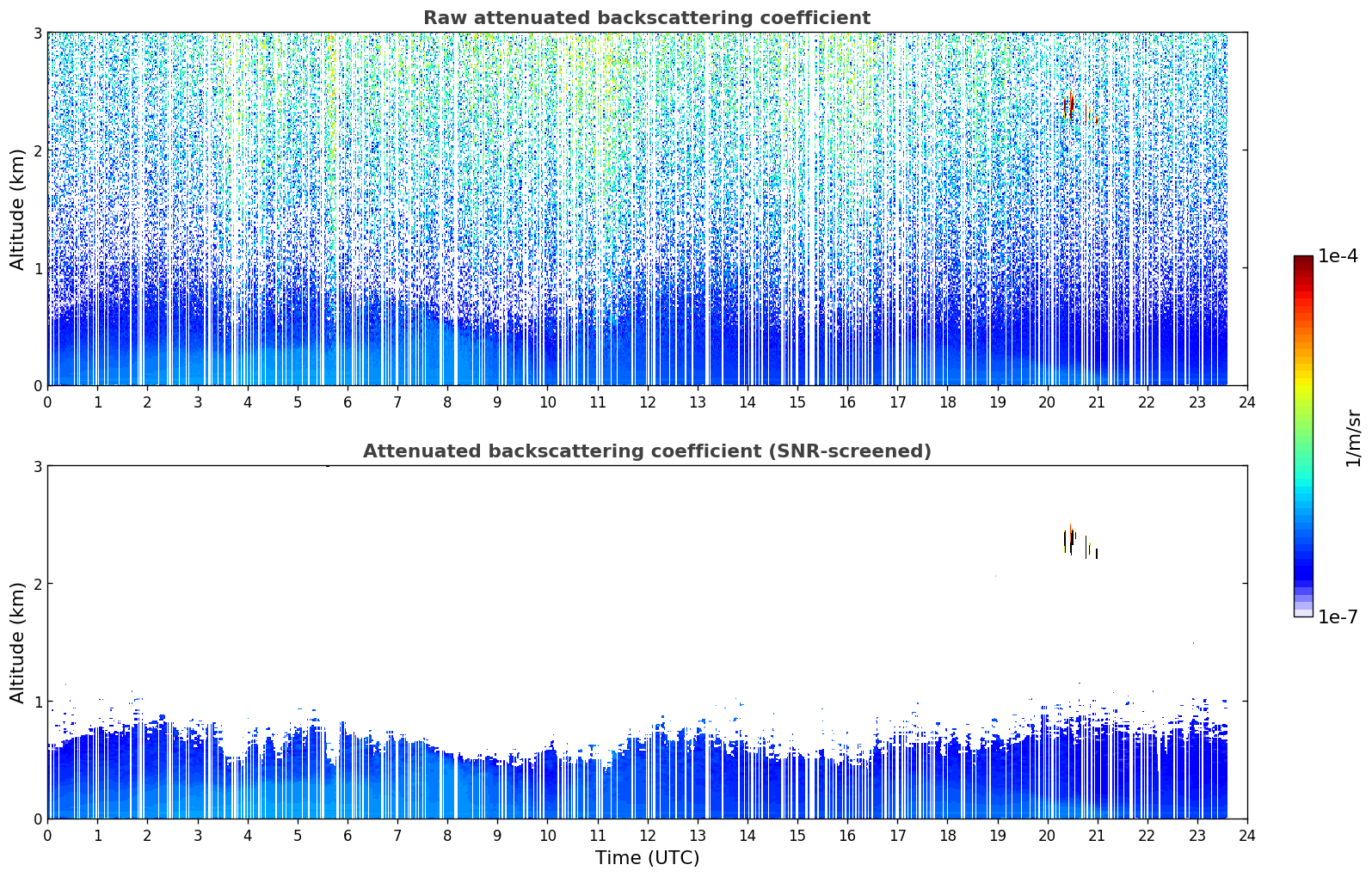Click the 3 km altitude tick in bottom plot
Image resolution: width=1372 pixels, height=877 pixels.
(x=37, y=466)
